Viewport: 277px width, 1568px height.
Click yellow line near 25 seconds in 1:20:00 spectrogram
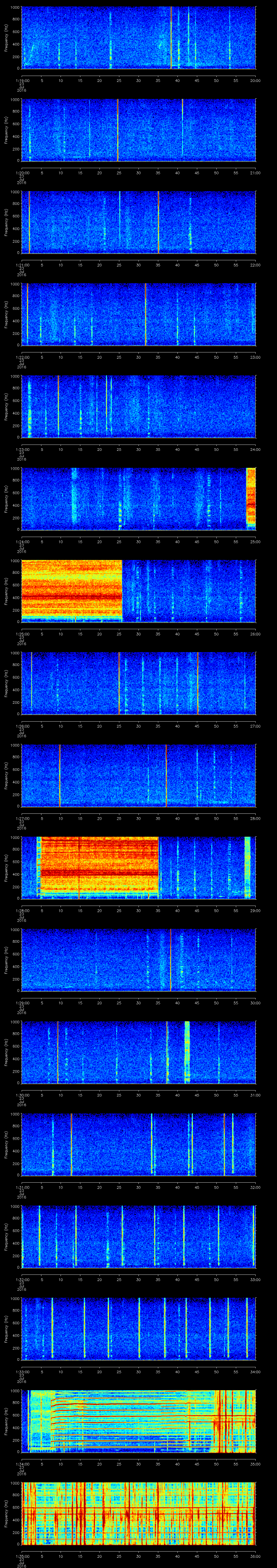click(117, 130)
